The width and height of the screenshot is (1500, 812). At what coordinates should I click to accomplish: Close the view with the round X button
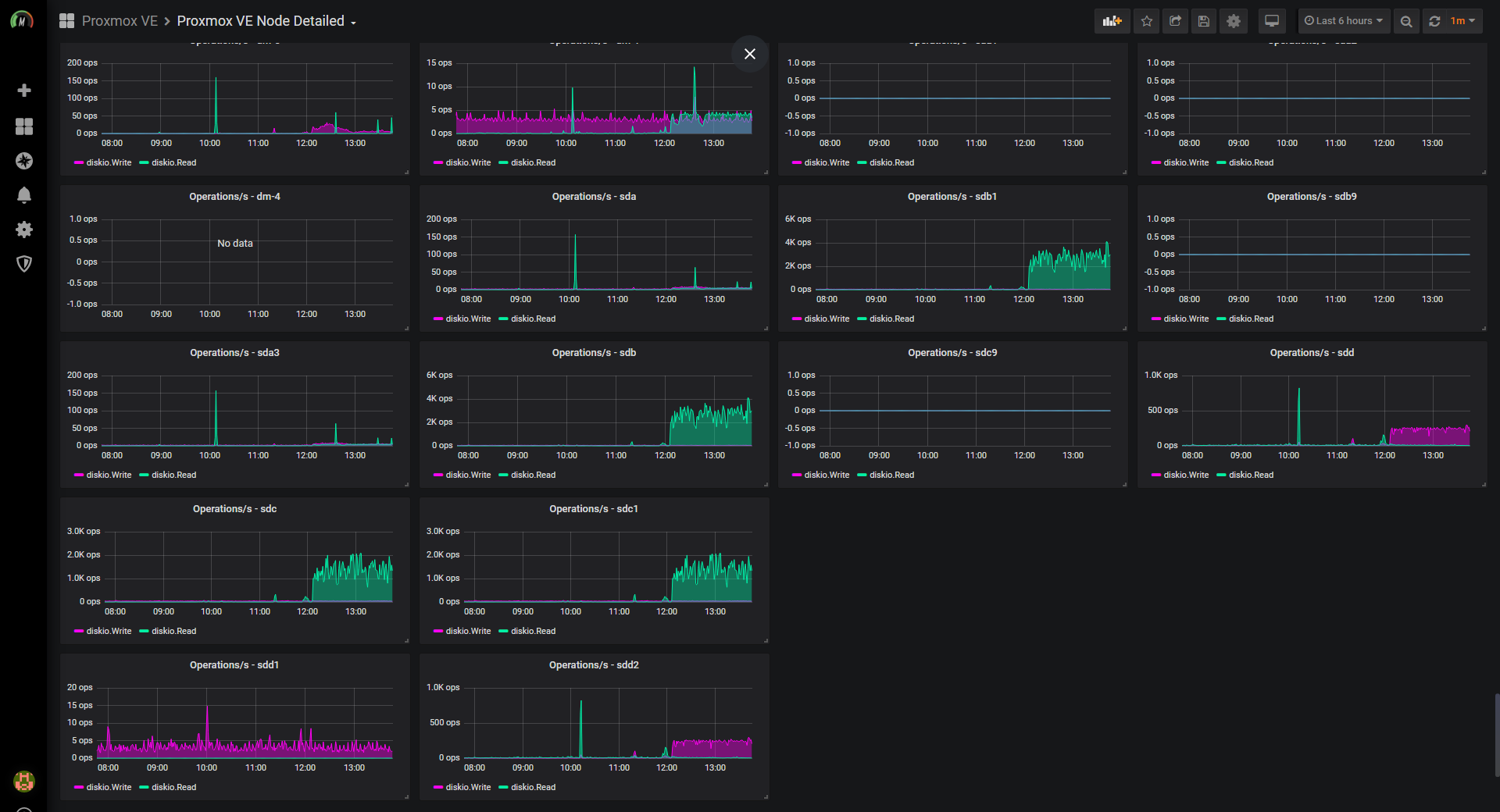pos(750,54)
